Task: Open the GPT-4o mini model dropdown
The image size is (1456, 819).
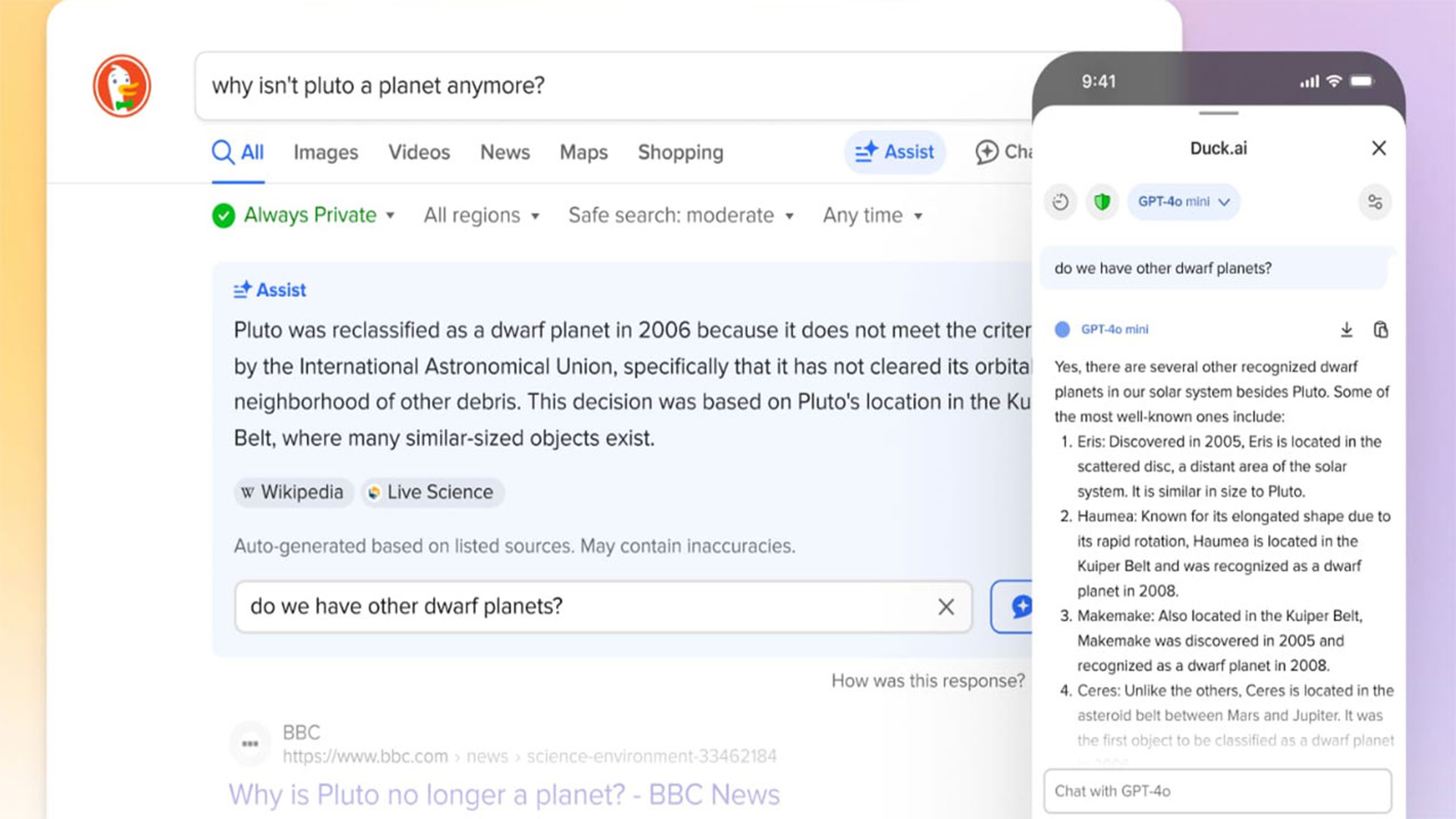Action: click(x=1183, y=202)
